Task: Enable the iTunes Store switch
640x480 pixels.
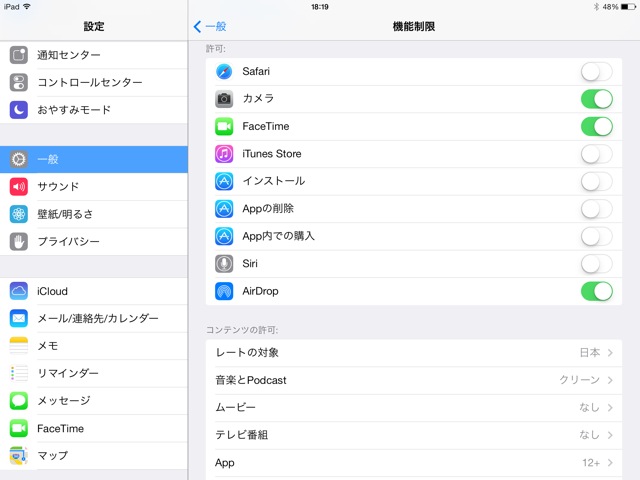Action: pos(596,154)
